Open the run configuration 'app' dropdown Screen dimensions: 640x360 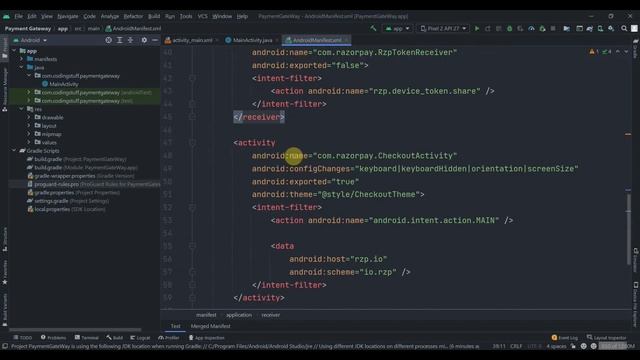pos(397,29)
